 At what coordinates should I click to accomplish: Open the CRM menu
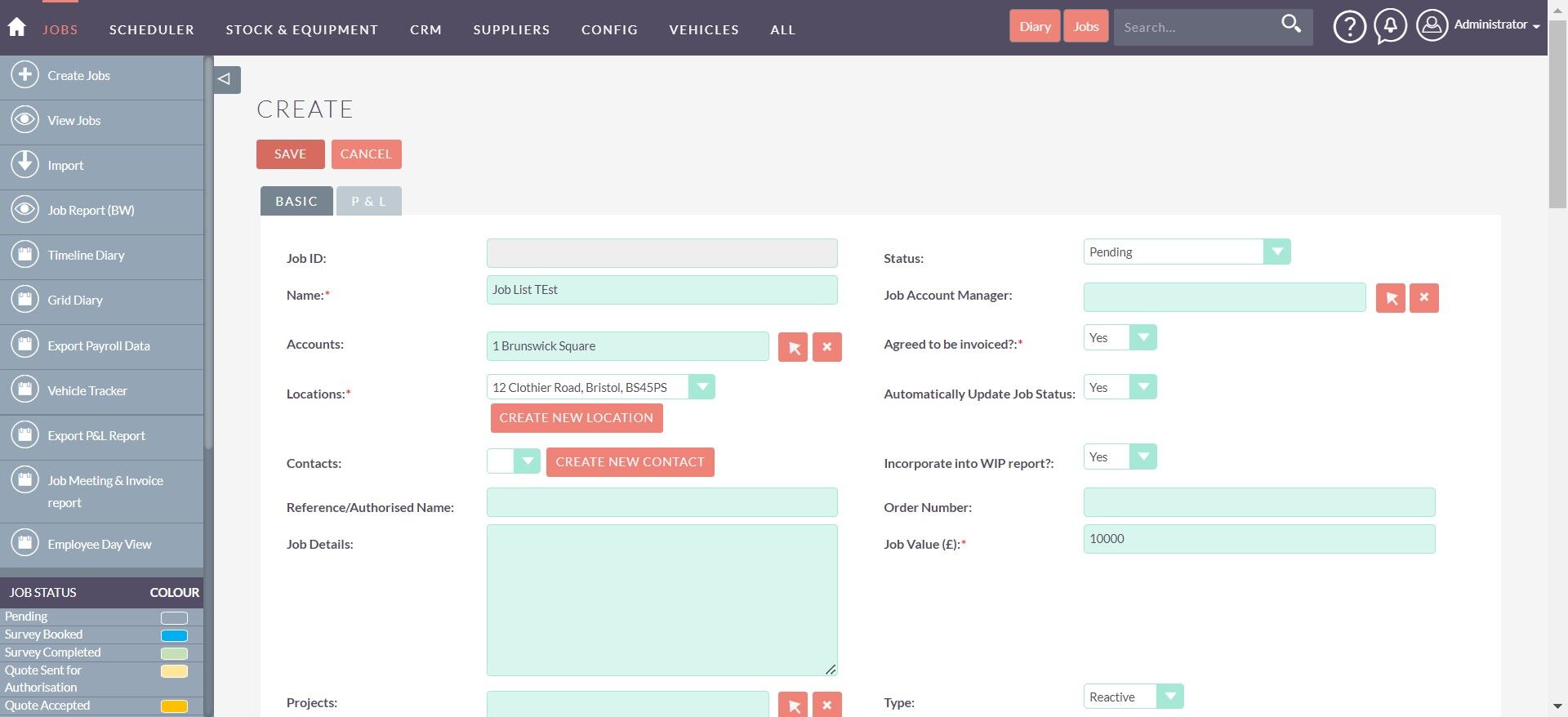pos(425,29)
